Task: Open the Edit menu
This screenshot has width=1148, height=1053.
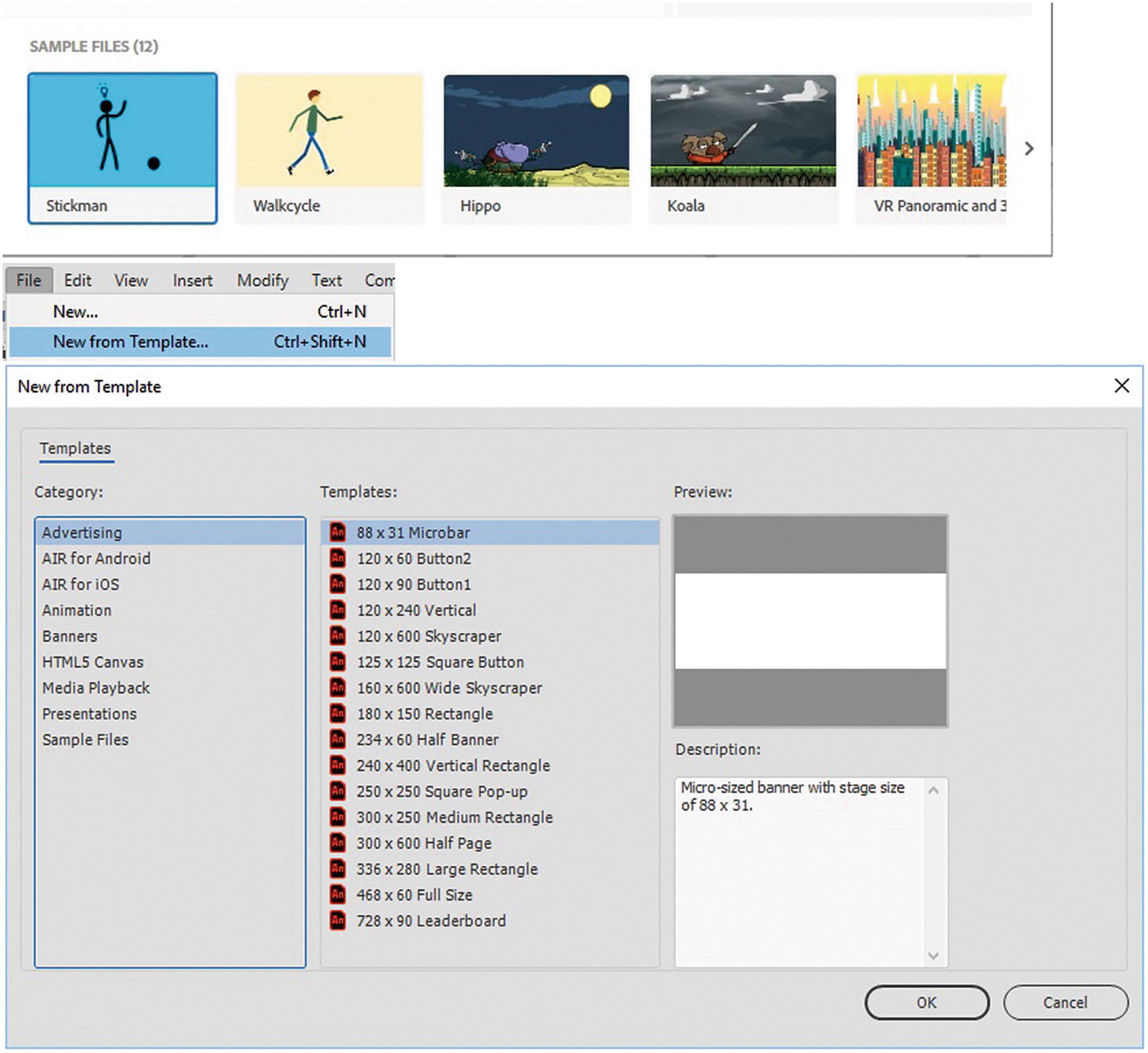Action: coord(77,280)
